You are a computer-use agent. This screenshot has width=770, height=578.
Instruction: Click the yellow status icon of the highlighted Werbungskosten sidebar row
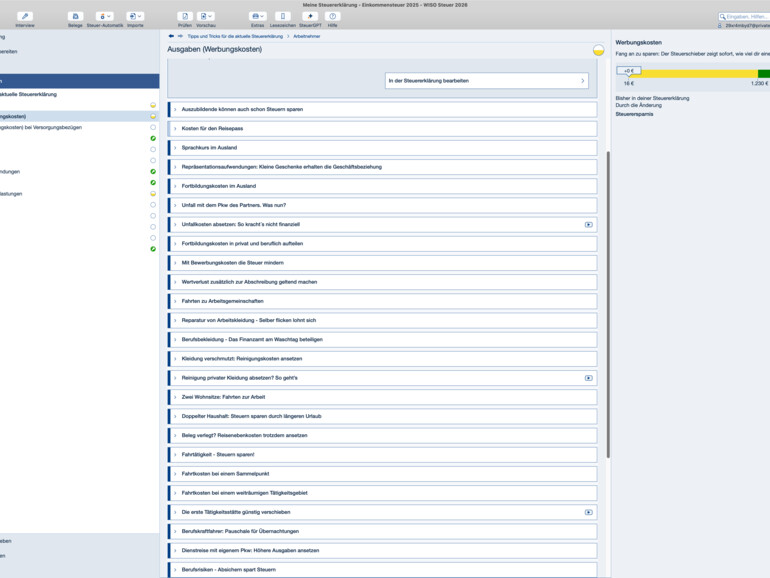point(153,116)
